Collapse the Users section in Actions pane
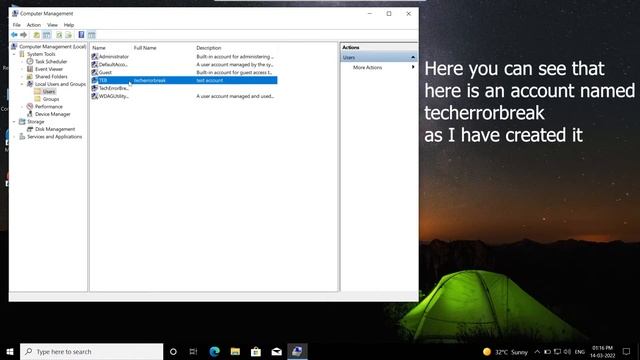This screenshot has height=360, width=640. tap(413, 58)
